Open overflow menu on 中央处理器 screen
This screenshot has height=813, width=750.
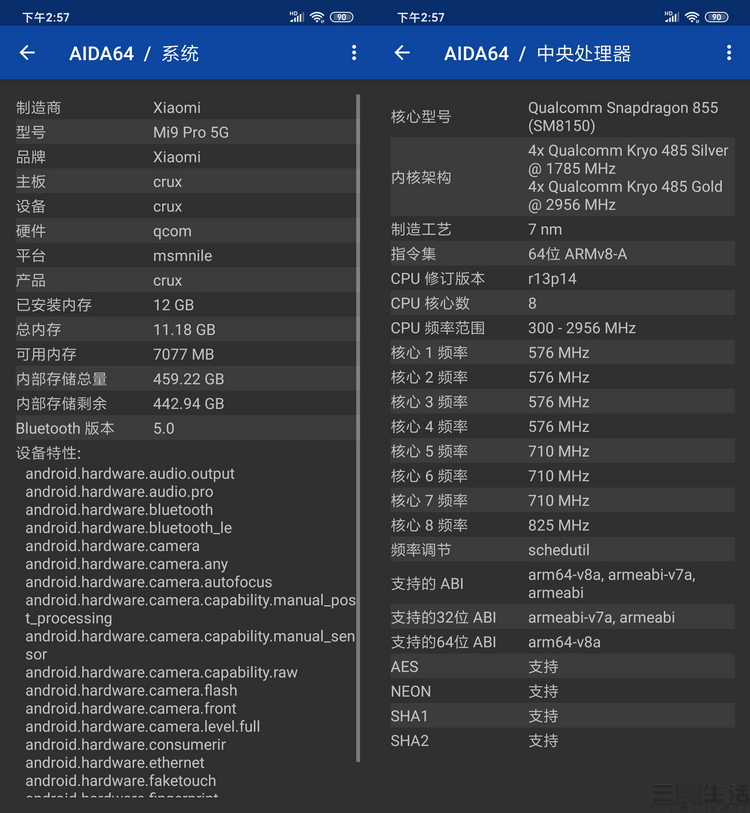point(729,52)
